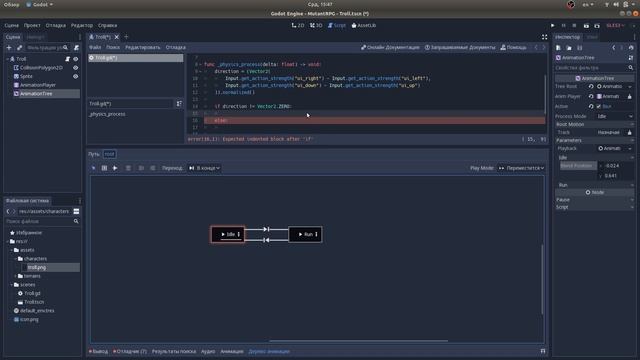
Task: Load a resource in the Inspector
Action: pyautogui.click(x=569, y=48)
